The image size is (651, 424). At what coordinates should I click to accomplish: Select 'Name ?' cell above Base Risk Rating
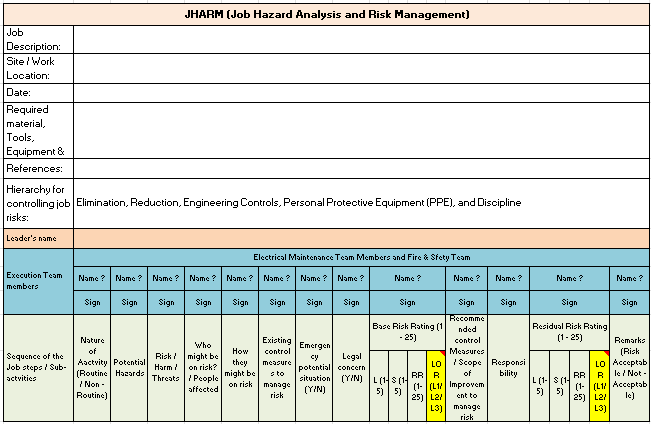[x=407, y=278]
